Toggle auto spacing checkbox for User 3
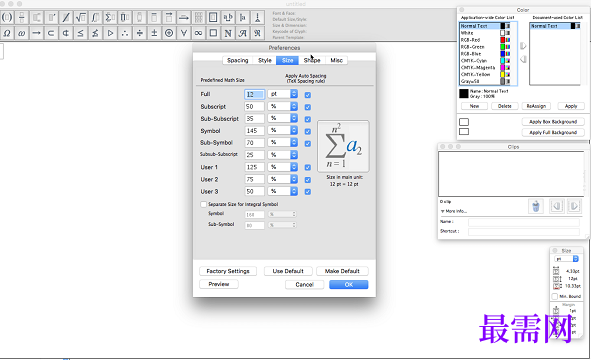Image resolution: width=591 pixels, height=360 pixels. click(x=308, y=192)
